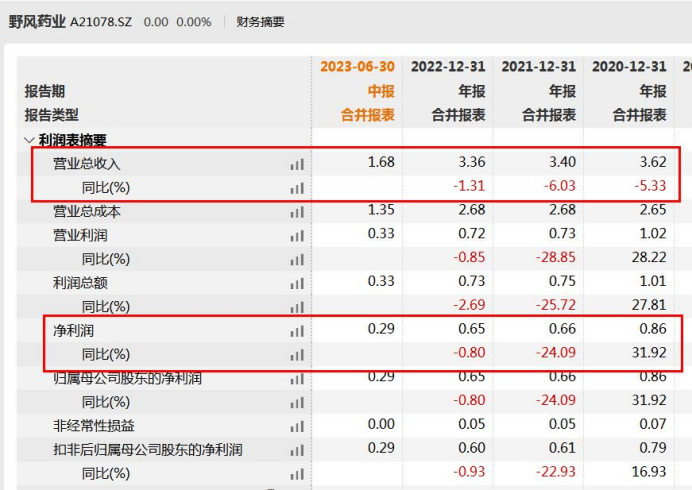Open chart icon for 净利润 row
This screenshot has width=692, height=490.
(297, 332)
